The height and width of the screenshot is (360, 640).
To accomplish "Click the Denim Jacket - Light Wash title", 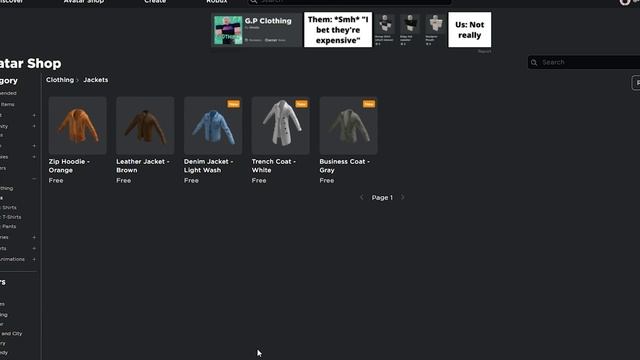I will [x=209, y=166].
